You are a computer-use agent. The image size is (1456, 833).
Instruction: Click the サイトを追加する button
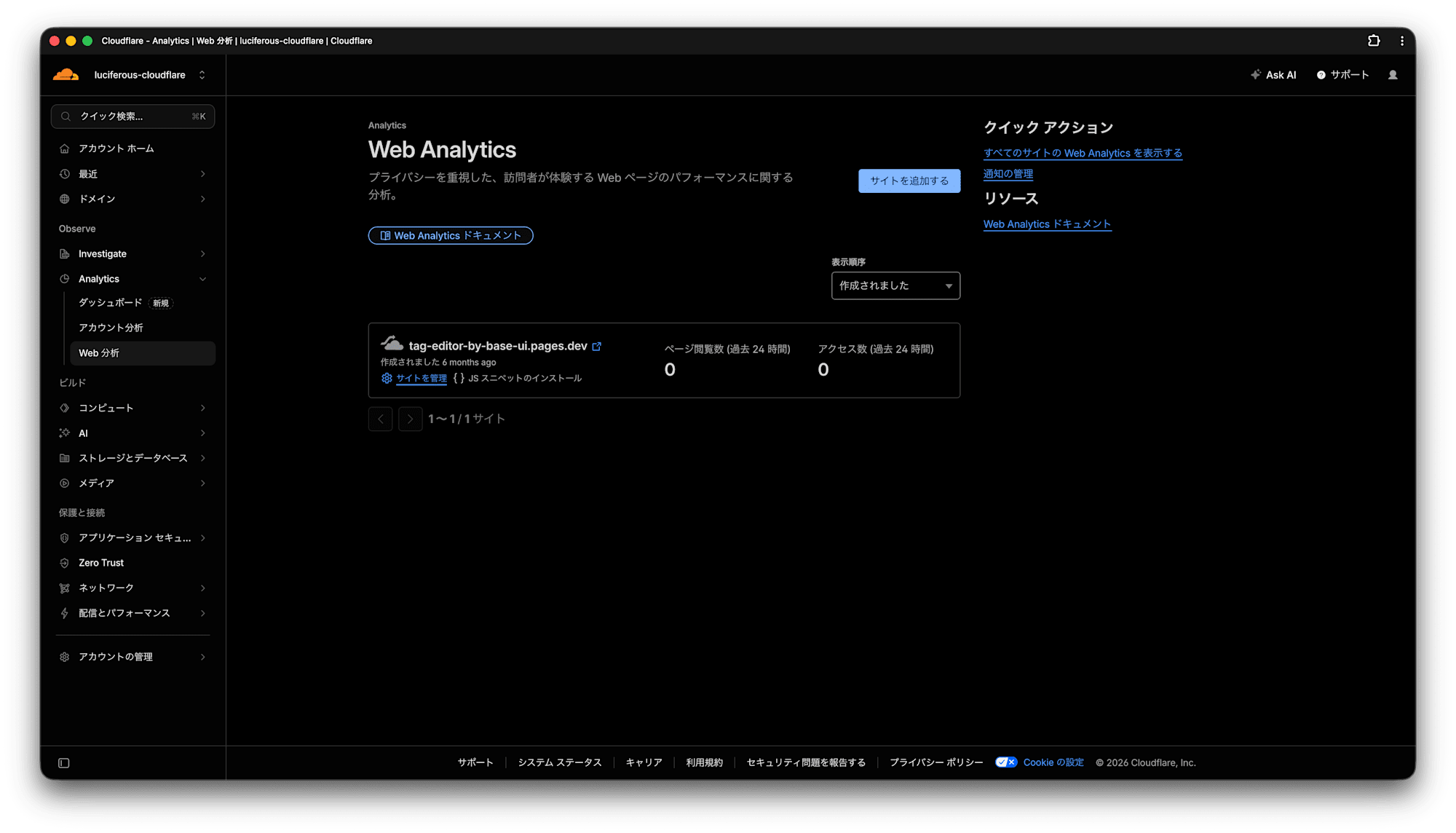(x=909, y=181)
